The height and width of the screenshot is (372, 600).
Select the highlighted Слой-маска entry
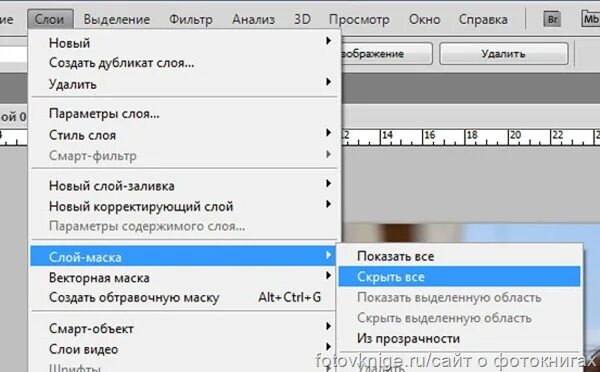tap(184, 256)
